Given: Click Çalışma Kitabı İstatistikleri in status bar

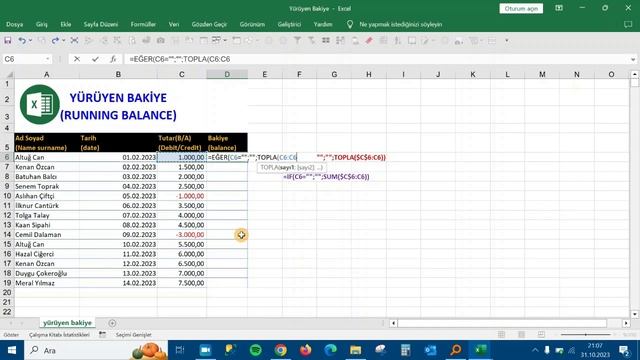Looking at the screenshot, I should 59,335.
